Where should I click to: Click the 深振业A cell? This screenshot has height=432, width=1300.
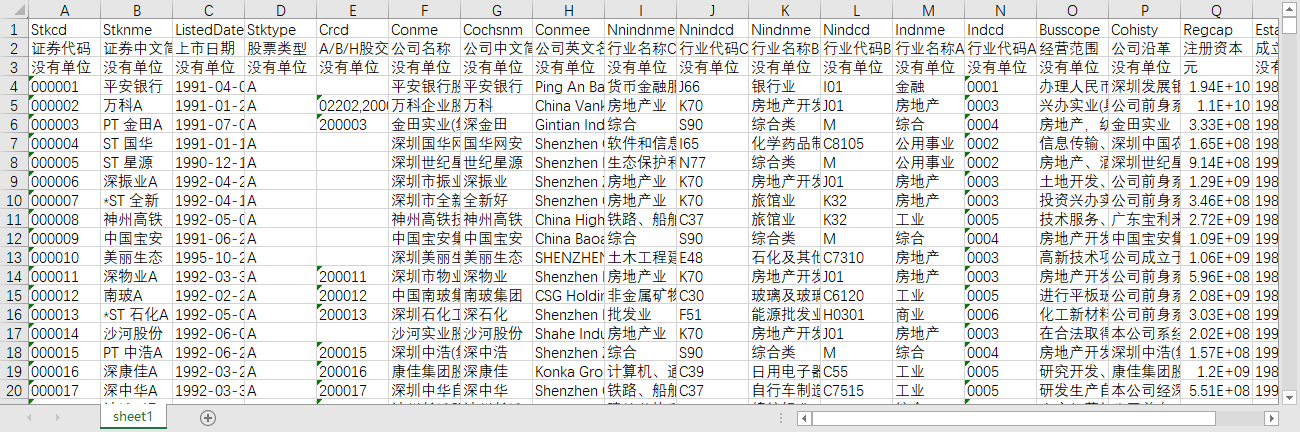(136, 182)
